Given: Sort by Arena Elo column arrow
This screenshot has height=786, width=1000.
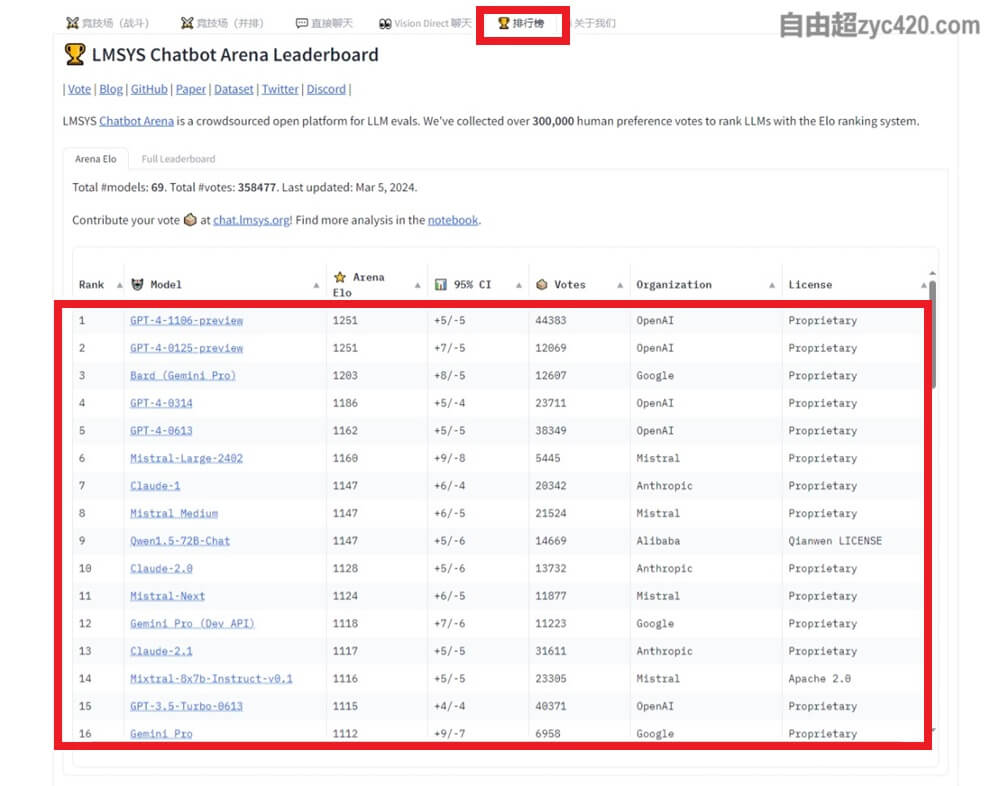Looking at the screenshot, I should click(417, 285).
